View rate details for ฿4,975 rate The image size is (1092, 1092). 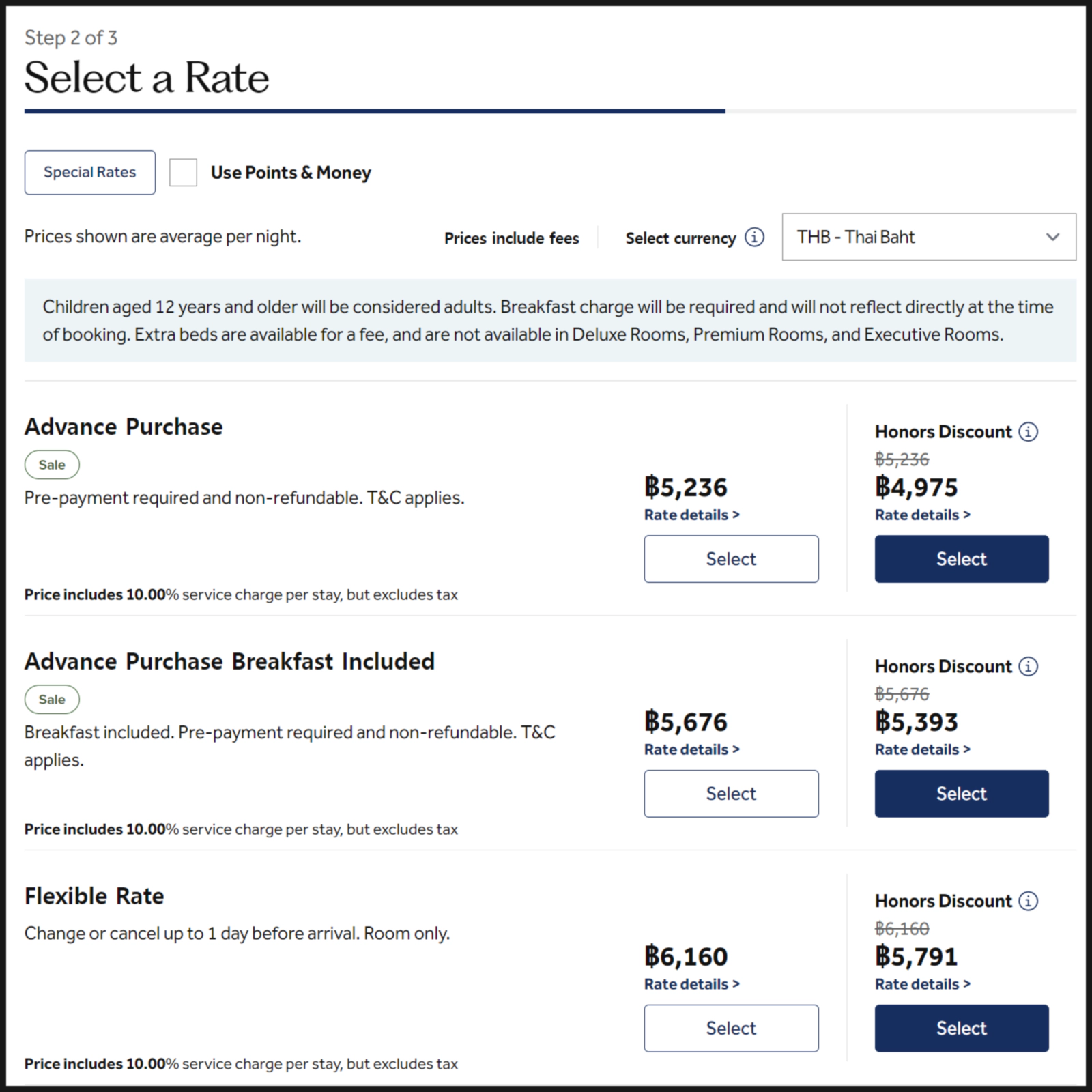(922, 515)
